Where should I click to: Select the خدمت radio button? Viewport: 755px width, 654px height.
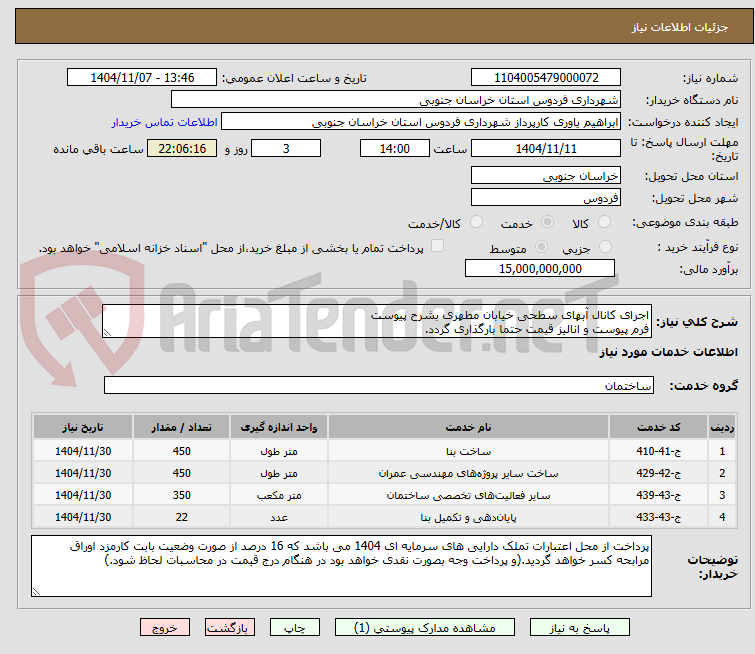(x=547, y=222)
